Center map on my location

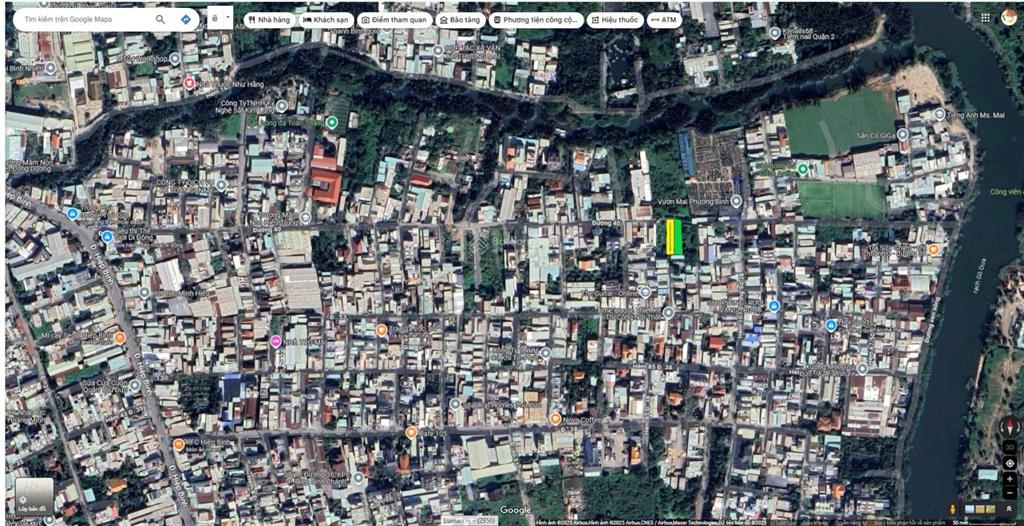click(1009, 463)
